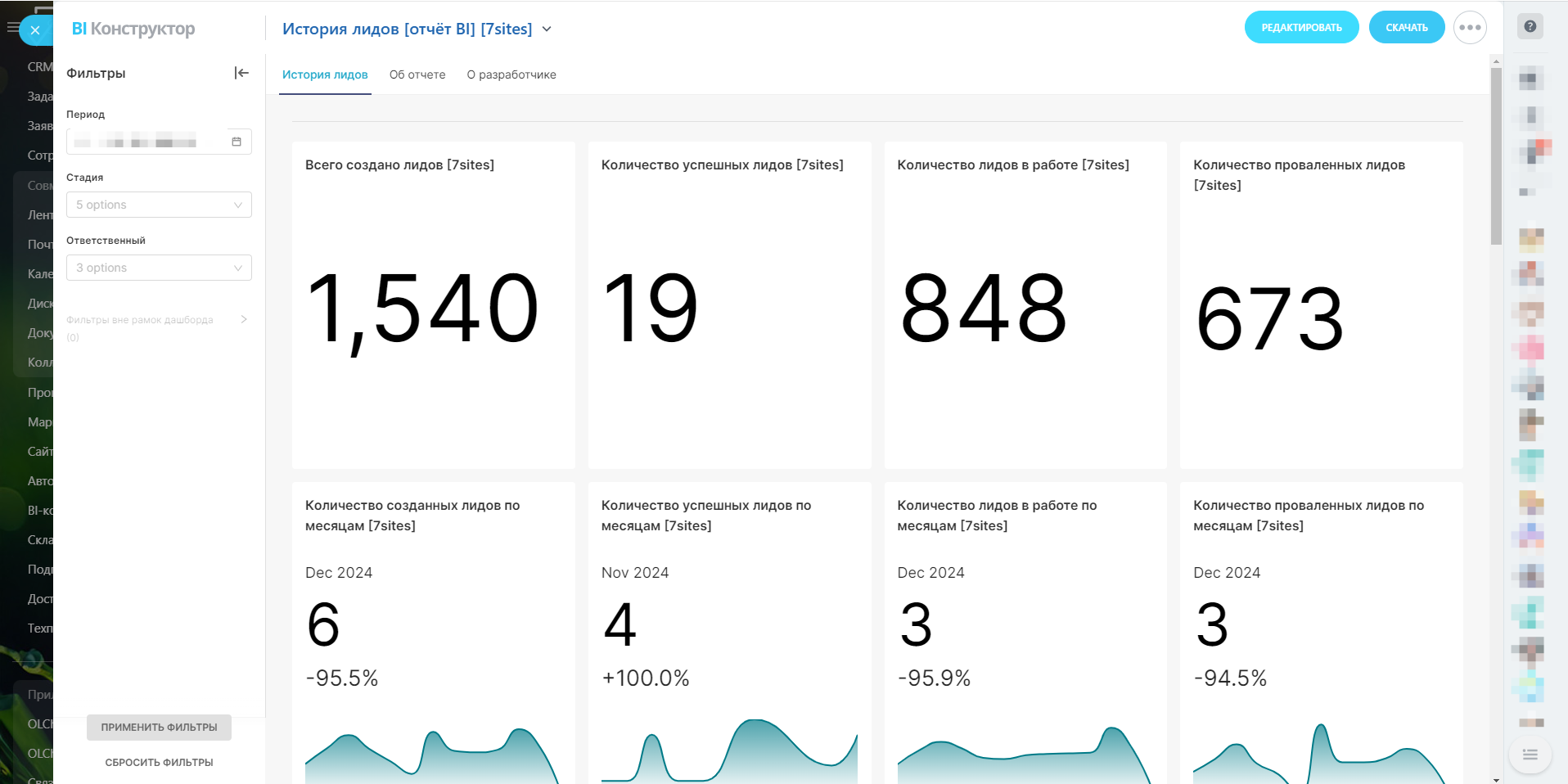Screen dimensions: 1568x784
Task: Open the report title dropdown chevron
Action: (x=547, y=29)
